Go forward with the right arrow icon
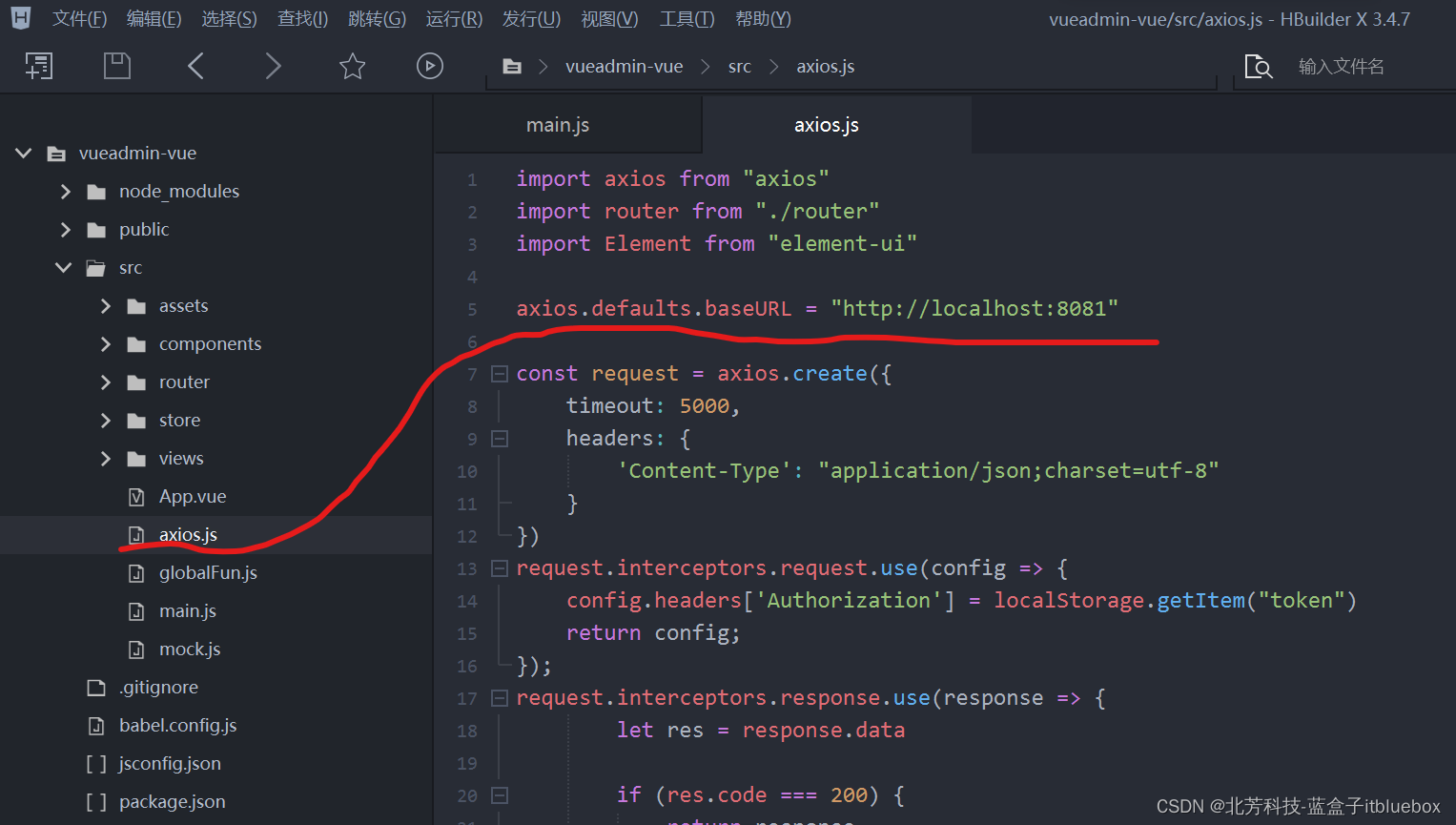Image resolution: width=1456 pixels, height=825 pixels. pyautogui.click(x=273, y=66)
